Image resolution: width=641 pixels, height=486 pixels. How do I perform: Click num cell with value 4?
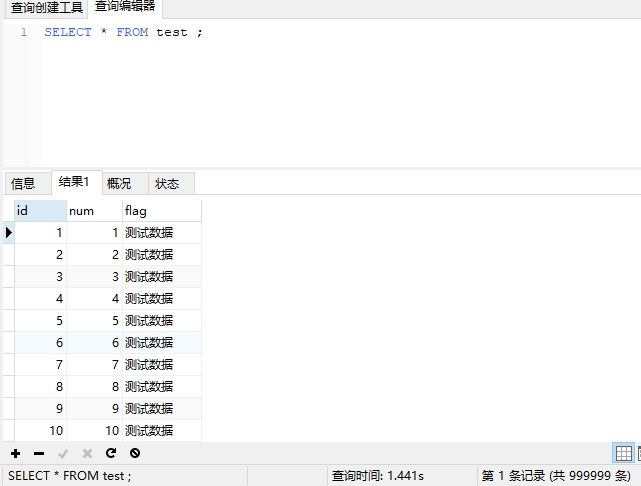94,299
